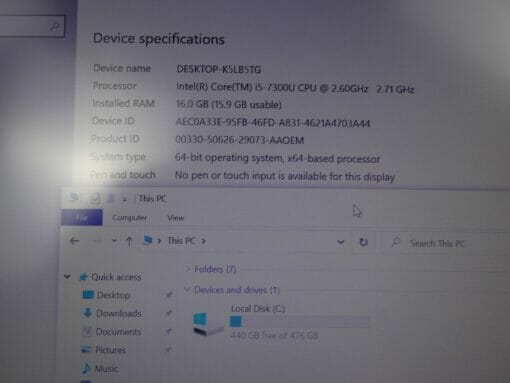The image size is (510, 383).
Task: Collapse the Quick access tree node
Action: (x=67, y=276)
